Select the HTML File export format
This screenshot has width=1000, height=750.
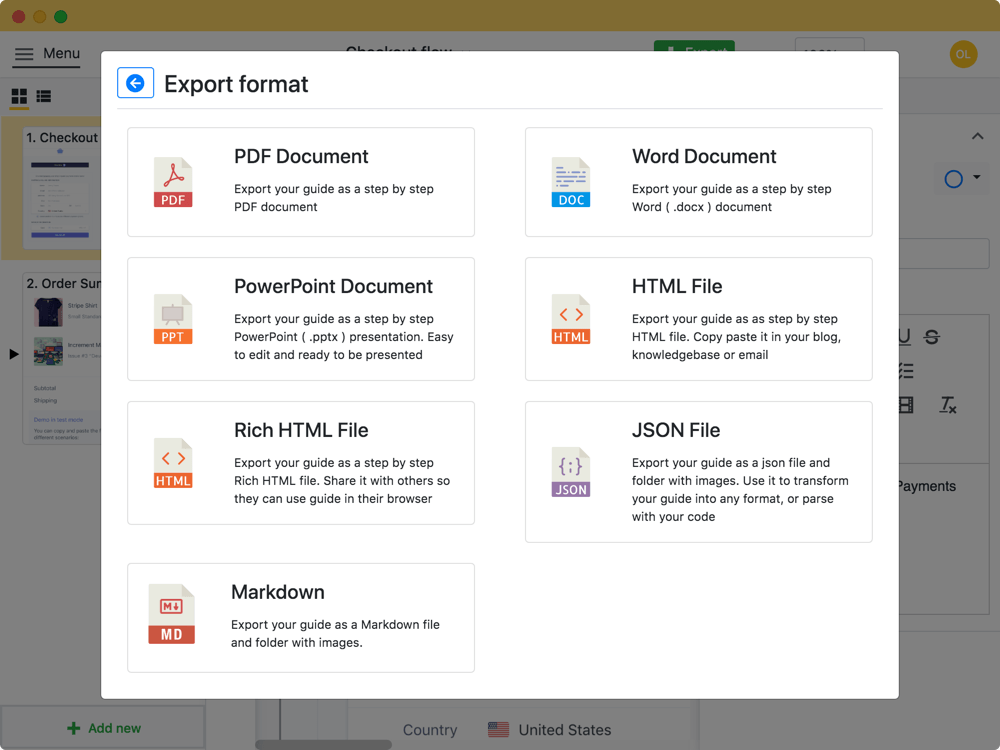698,320
